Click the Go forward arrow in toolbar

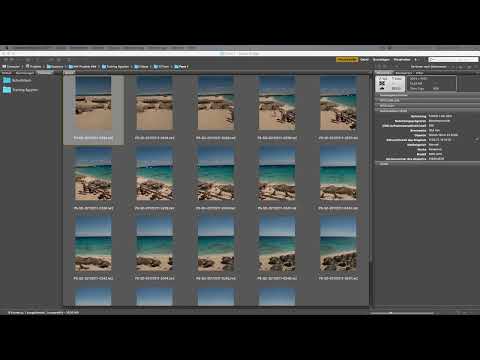coord(12,60)
